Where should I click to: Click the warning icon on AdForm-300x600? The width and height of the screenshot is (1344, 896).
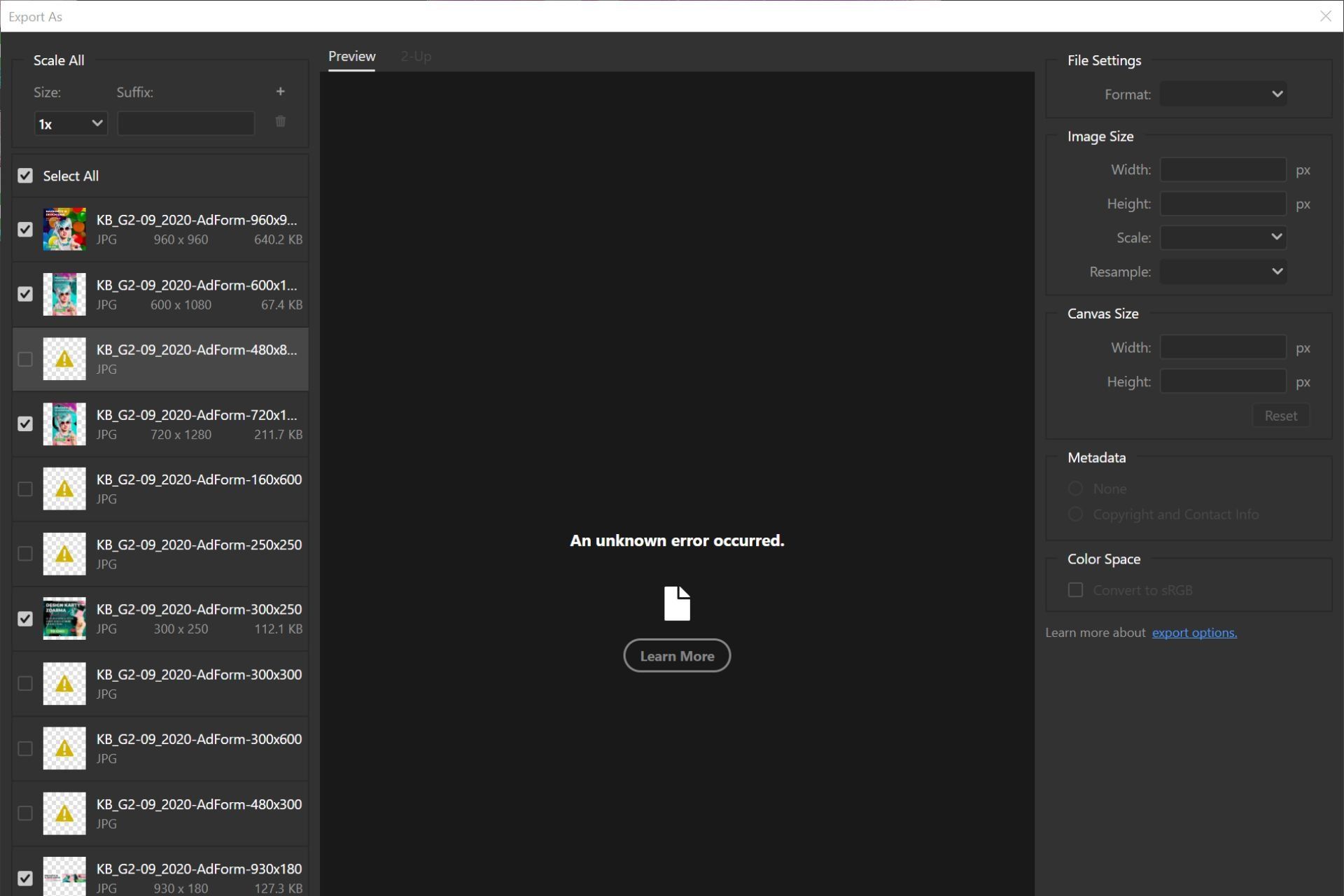coord(64,748)
